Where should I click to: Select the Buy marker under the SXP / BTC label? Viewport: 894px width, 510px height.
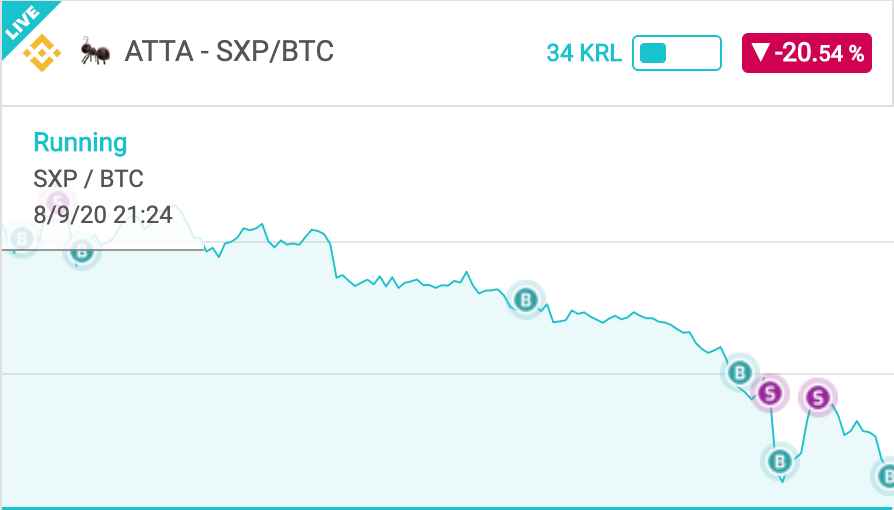82,251
